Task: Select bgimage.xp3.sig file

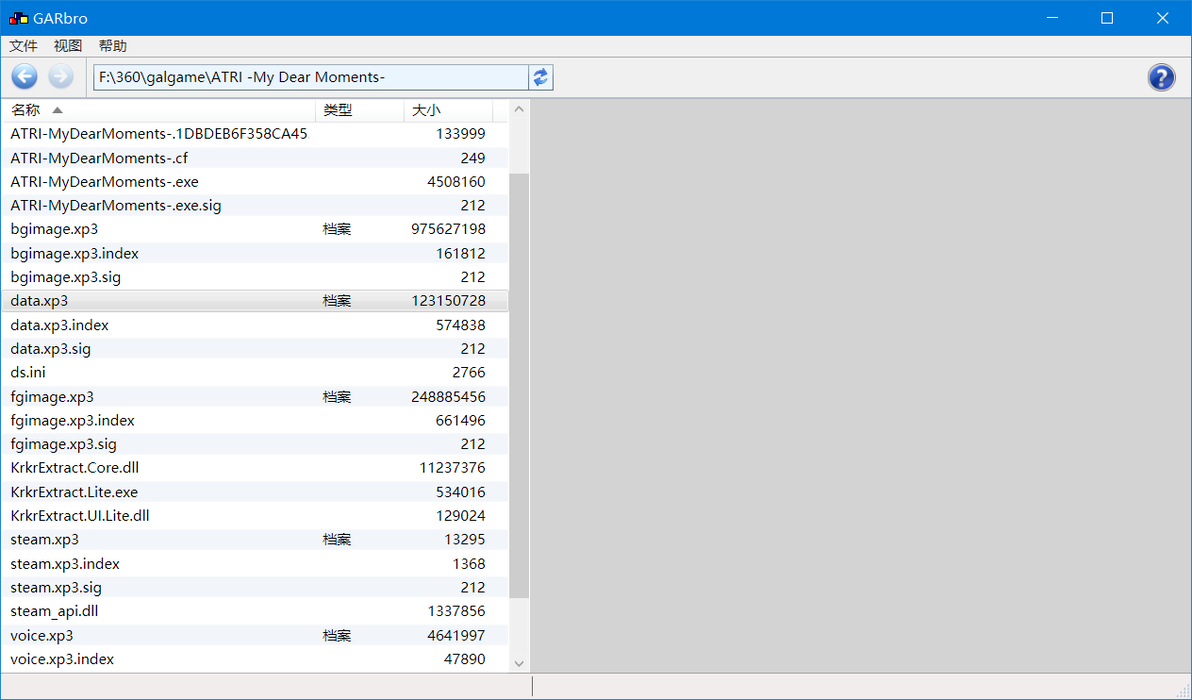Action: tap(255, 277)
